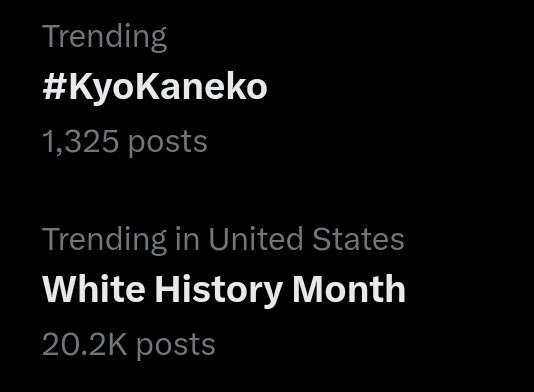Image resolution: width=534 pixels, height=392 pixels.
Task: Tap the White History Month title
Action: point(224,290)
